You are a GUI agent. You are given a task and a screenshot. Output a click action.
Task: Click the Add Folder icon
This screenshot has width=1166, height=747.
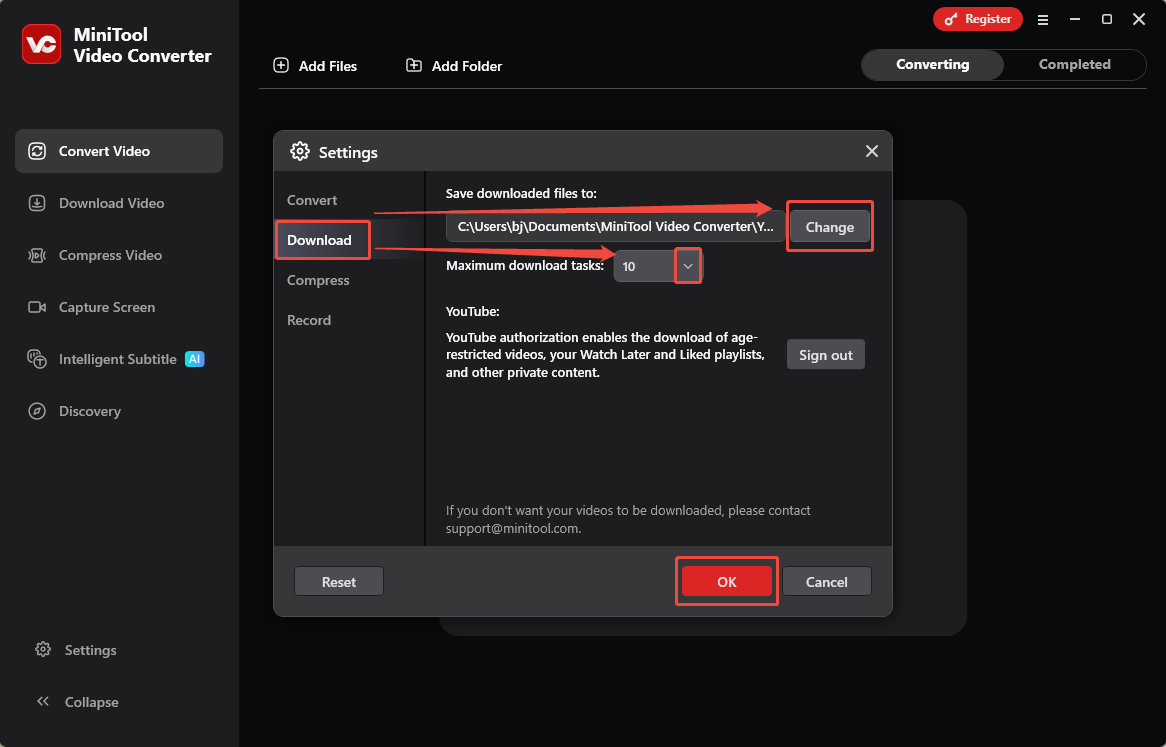[413, 64]
